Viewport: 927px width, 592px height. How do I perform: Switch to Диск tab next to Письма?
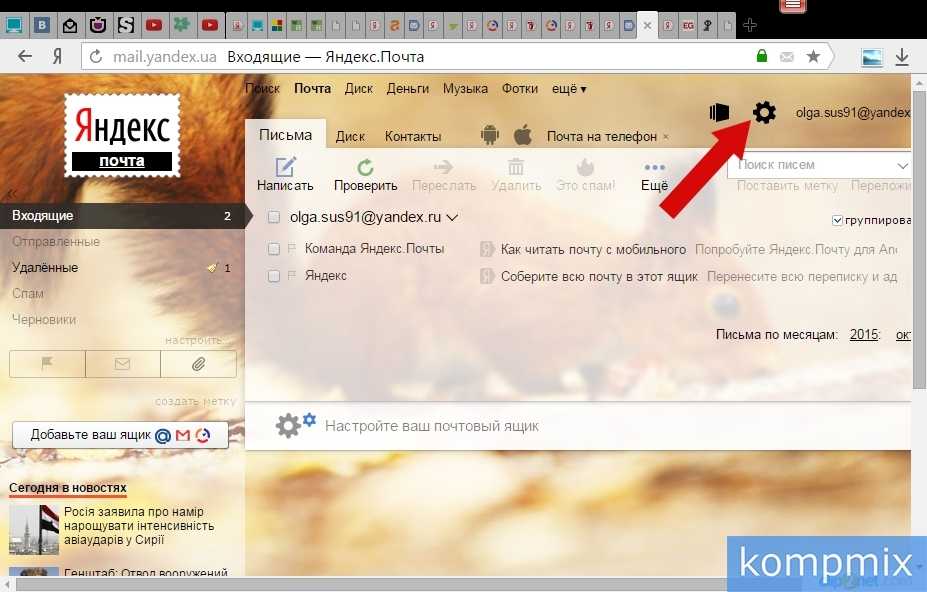pos(350,137)
